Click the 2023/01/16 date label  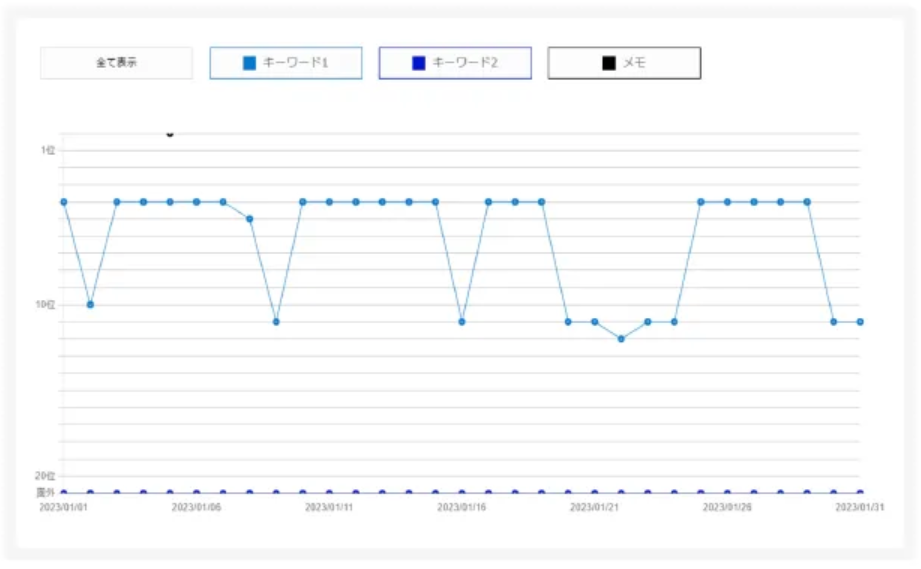click(x=462, y=507)
